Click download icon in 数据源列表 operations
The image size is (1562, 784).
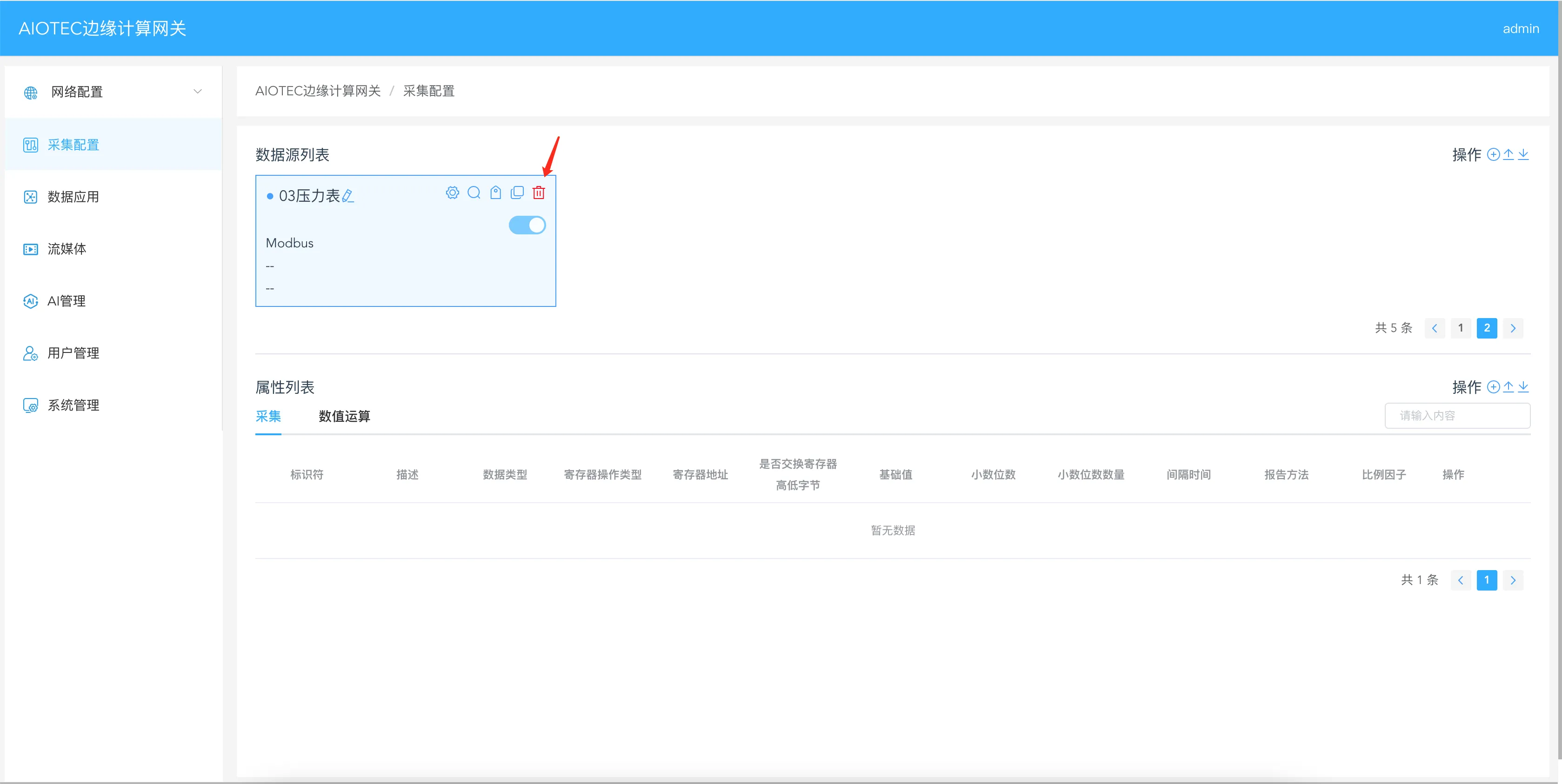(x=1523, y=155)
